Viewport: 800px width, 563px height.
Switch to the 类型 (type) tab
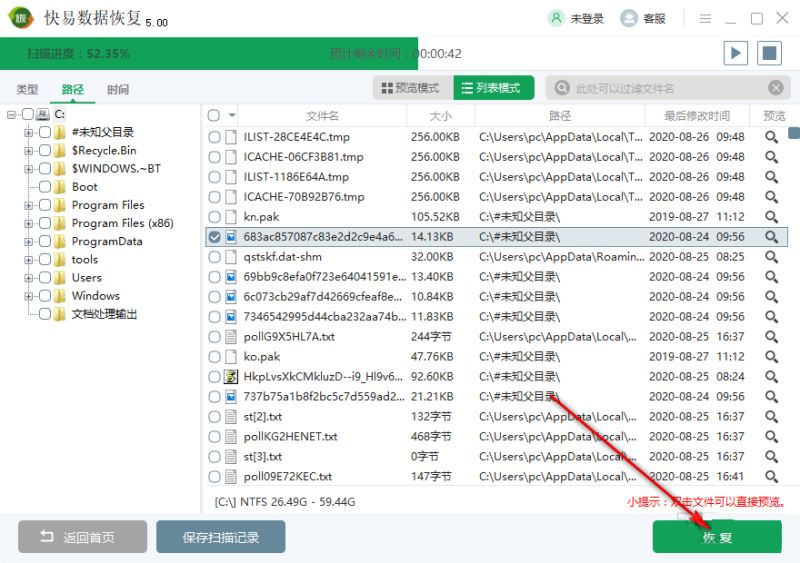(27, 89)
